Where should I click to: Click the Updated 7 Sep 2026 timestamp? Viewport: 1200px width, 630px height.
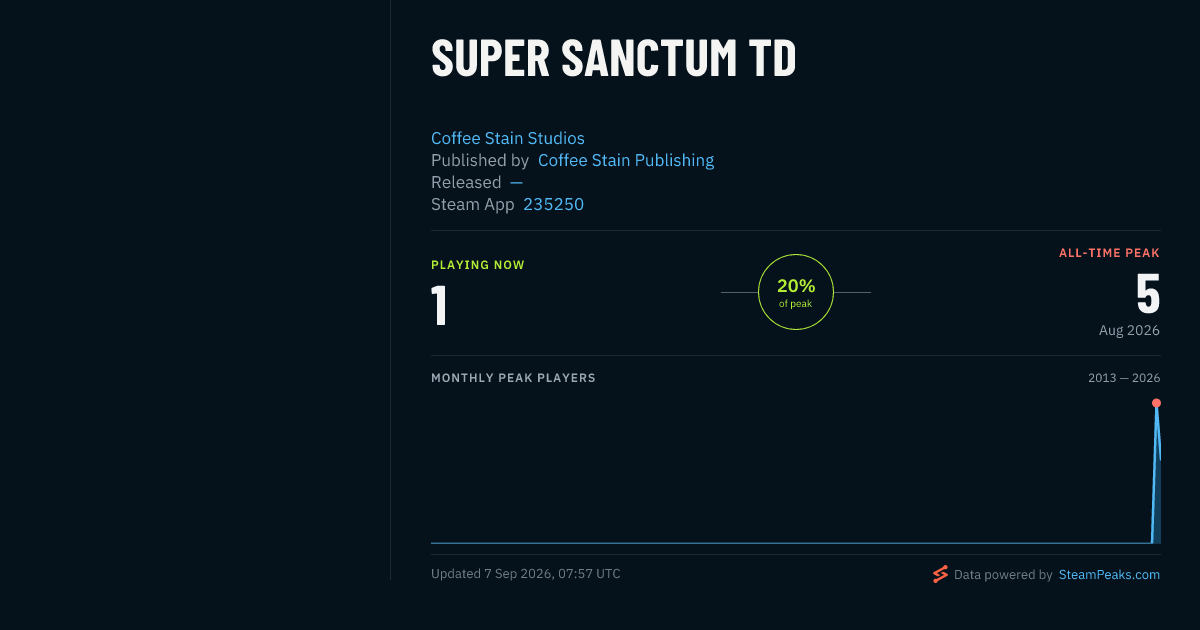[x=526, y=574]
